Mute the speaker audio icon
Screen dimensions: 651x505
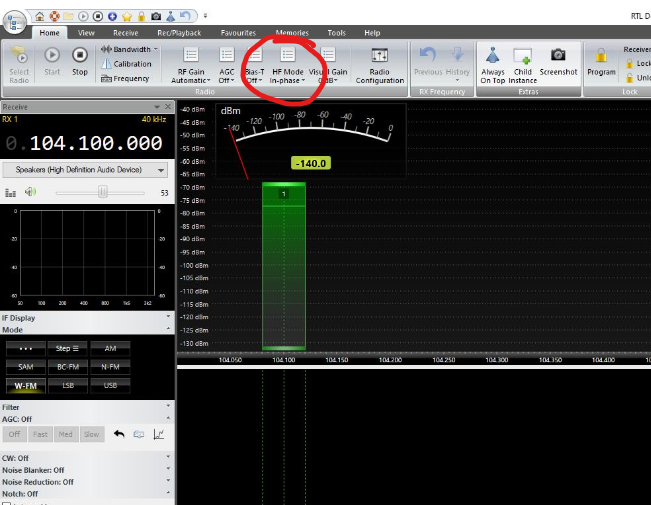click(30, 192)
